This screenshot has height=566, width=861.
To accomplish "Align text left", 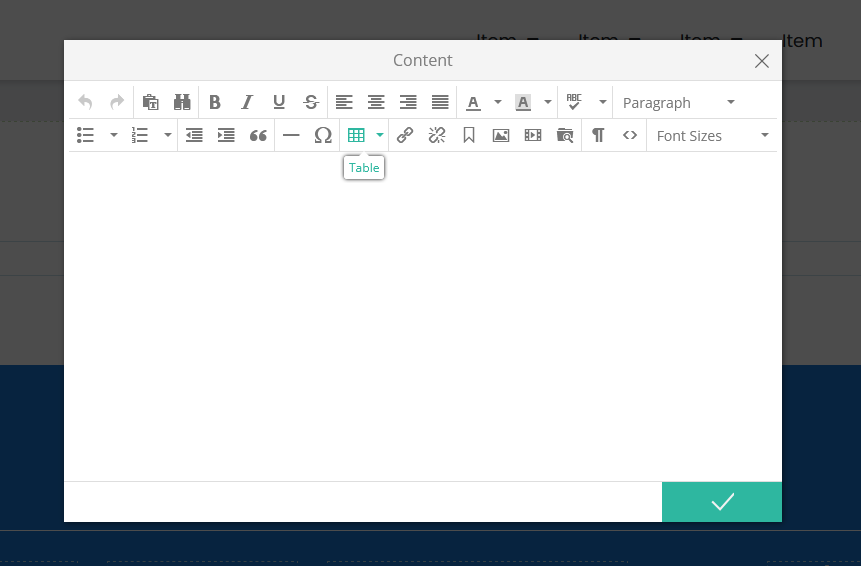I will pyautogui.click(x=344, y=102).
